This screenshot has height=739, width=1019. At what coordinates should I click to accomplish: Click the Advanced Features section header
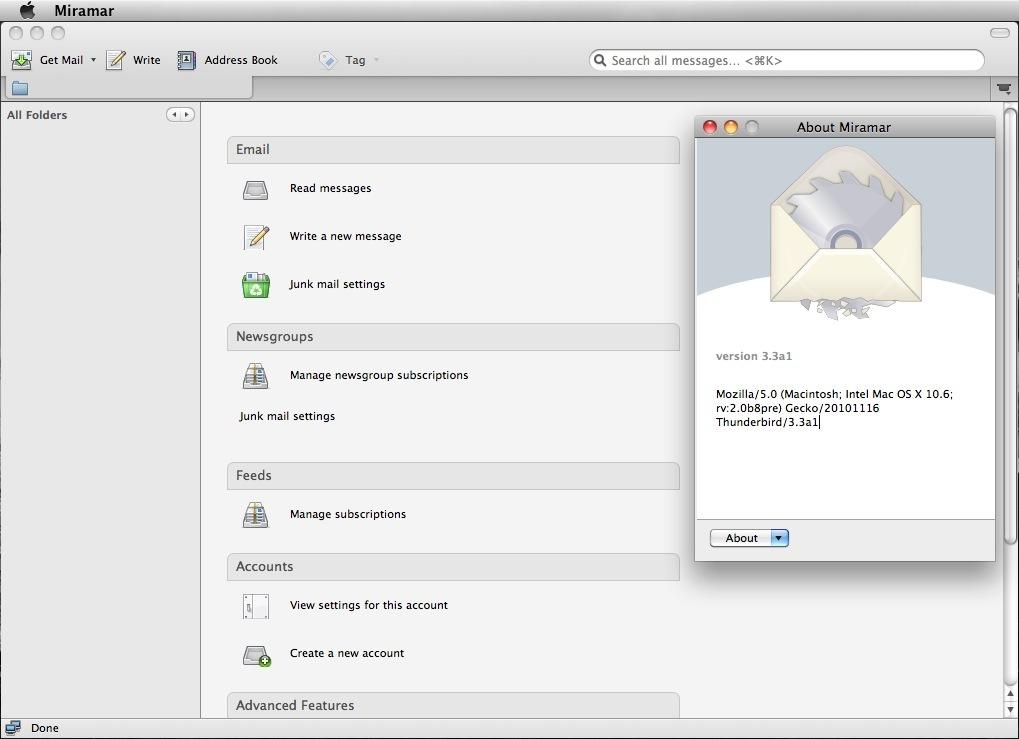click(x=453, y=705)
